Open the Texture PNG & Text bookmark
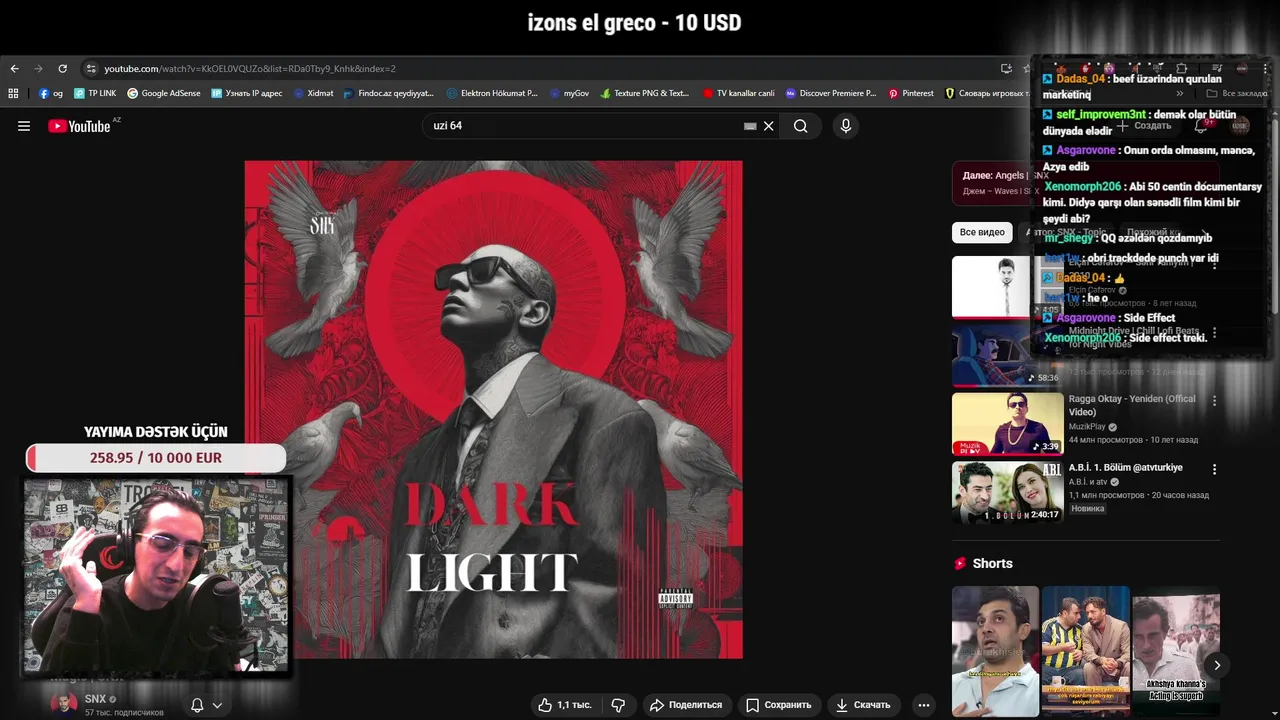This screenshot has width=1280, height=720. point(645,93)
